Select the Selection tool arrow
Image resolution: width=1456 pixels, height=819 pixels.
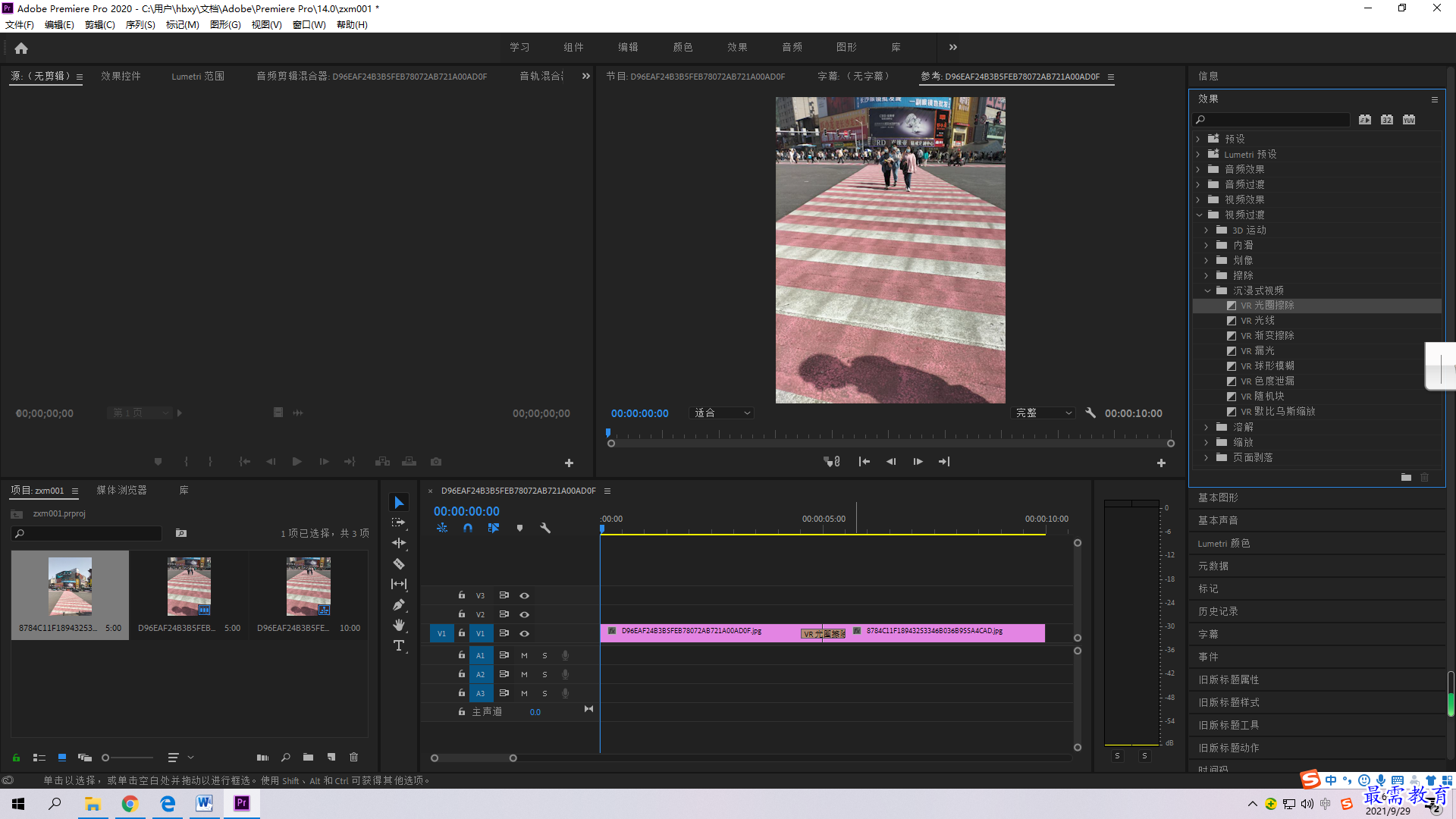point(399,503)
